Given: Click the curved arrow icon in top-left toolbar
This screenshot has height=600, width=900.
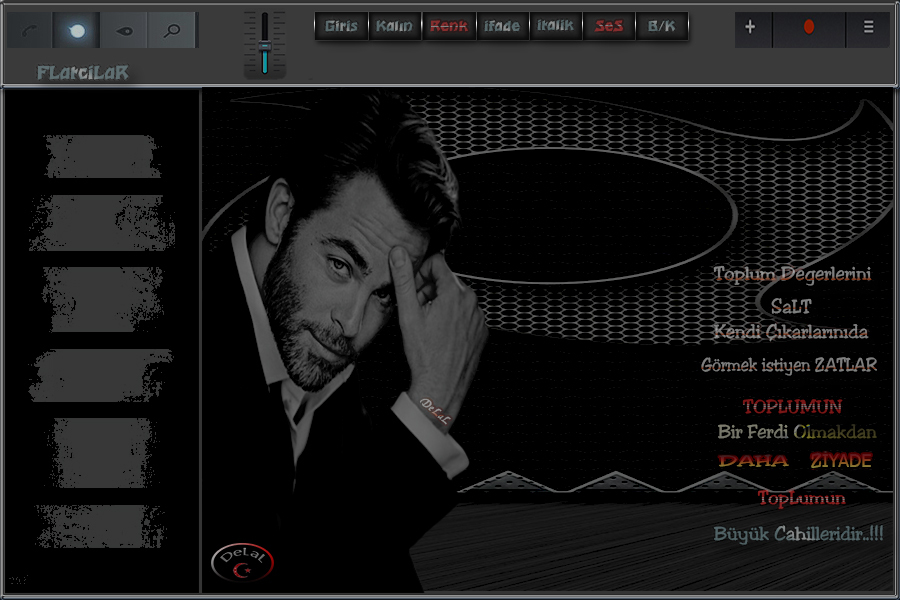Looking at the screenshot, I should click(30, 31).
